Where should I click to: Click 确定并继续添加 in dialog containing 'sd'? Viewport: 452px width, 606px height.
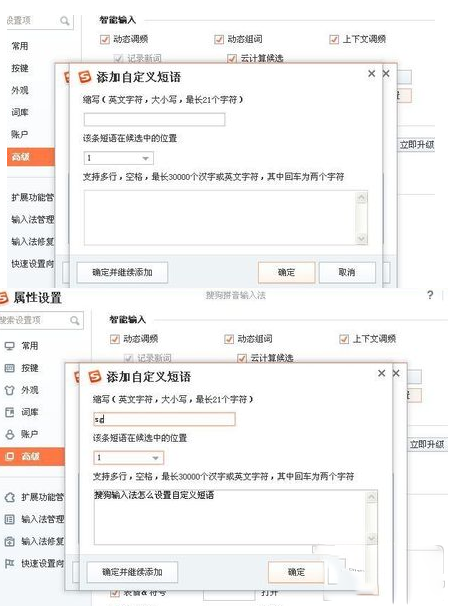click(x=133, y=572)
